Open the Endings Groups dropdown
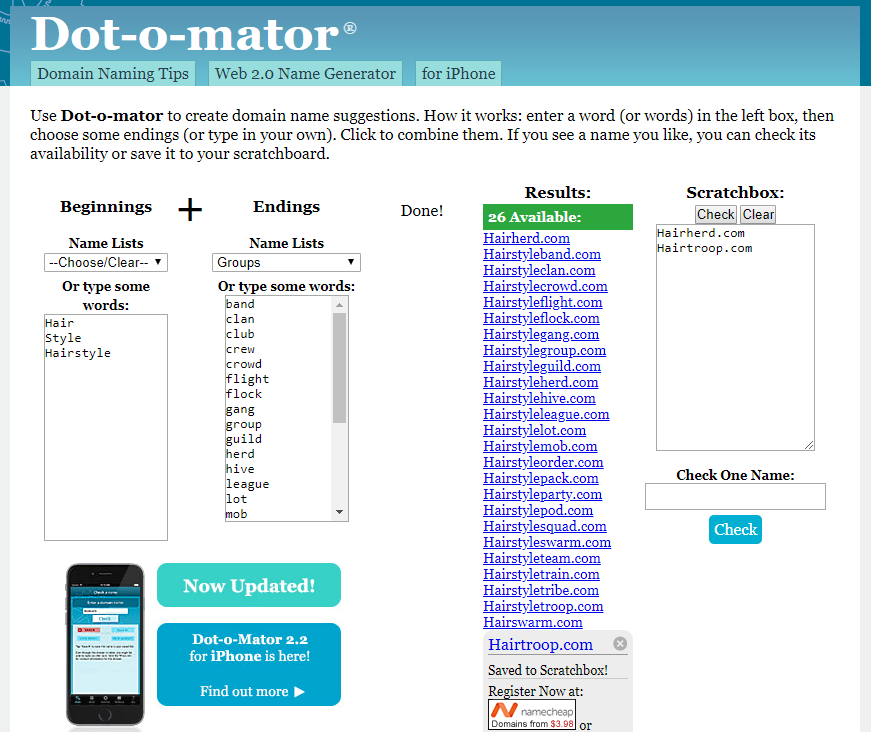 286,262
